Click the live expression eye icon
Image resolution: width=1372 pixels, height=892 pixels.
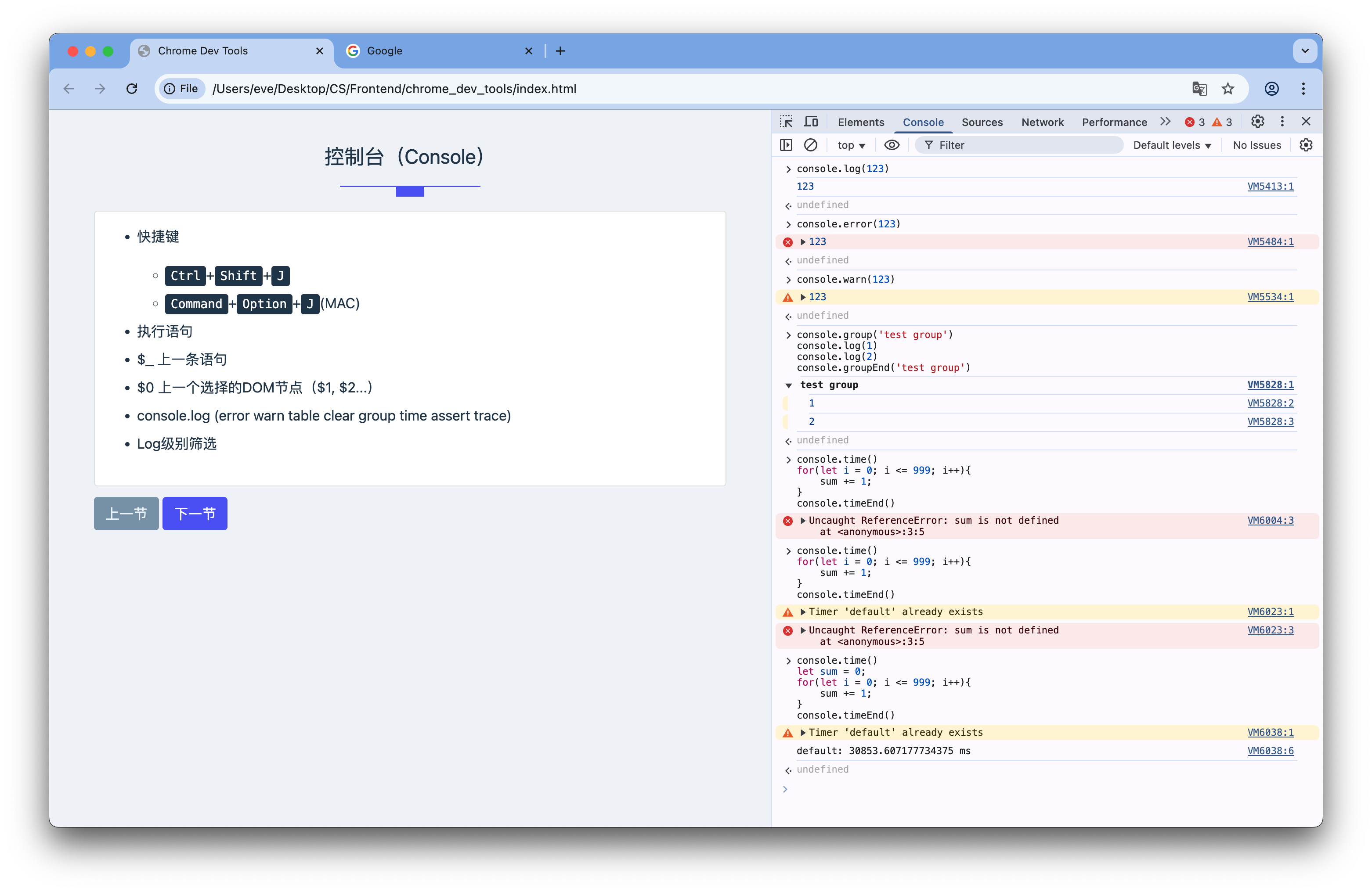point(891,145)
